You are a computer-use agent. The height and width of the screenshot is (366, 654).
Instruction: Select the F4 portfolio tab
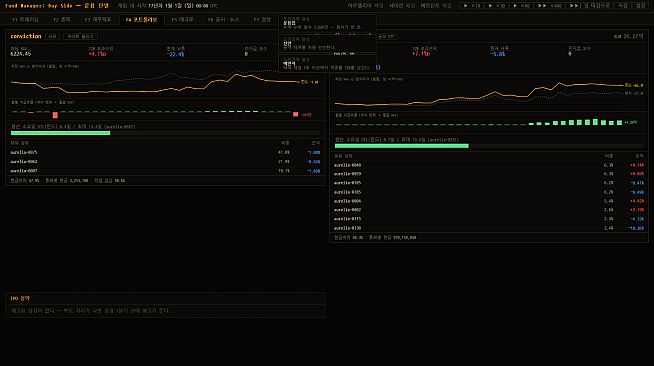[x=141, y=20]
